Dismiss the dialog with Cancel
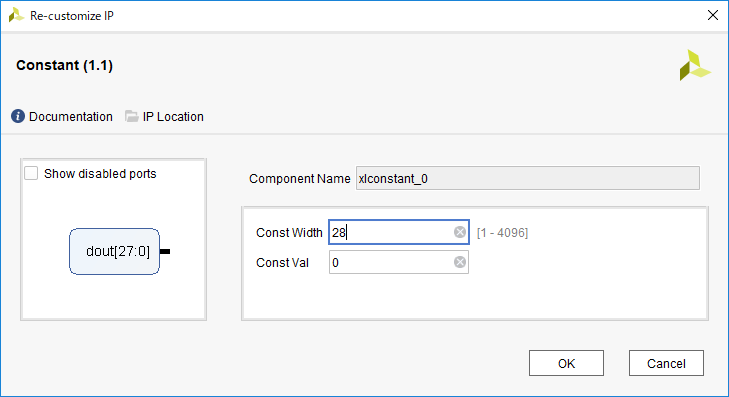 [x=666, y=363]
